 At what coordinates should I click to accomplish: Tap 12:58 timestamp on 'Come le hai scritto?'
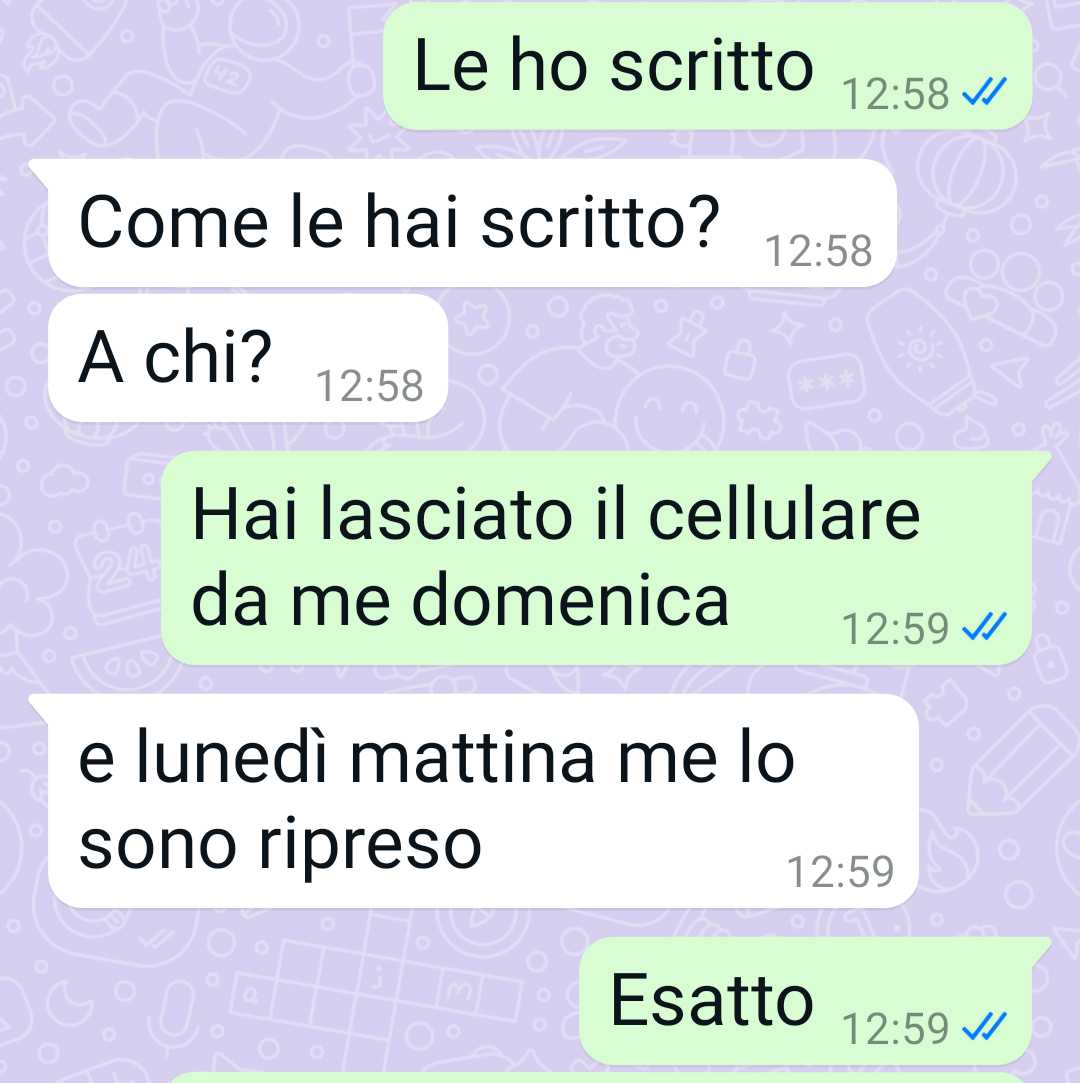tap(818, 250)
